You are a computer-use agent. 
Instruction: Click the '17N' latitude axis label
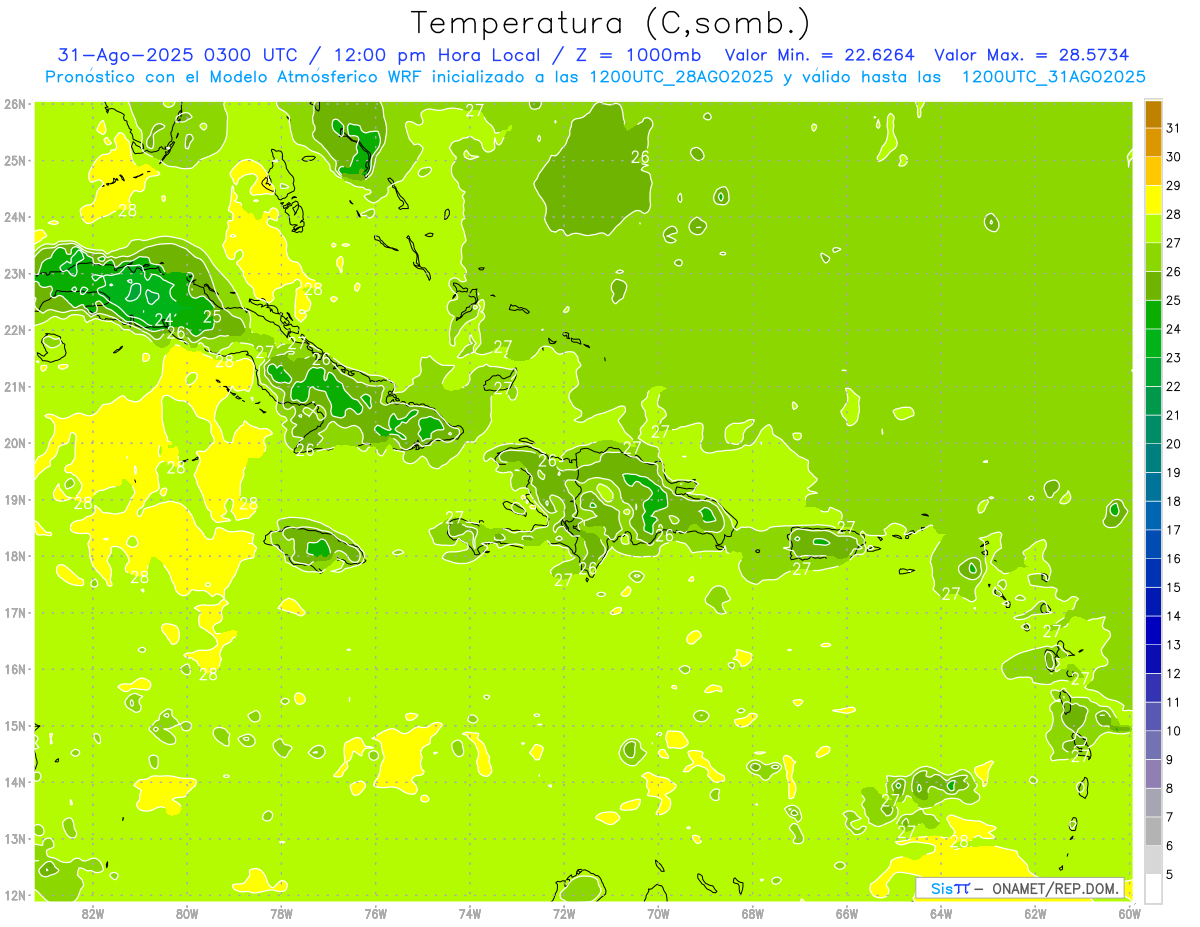tap(15, 613)
